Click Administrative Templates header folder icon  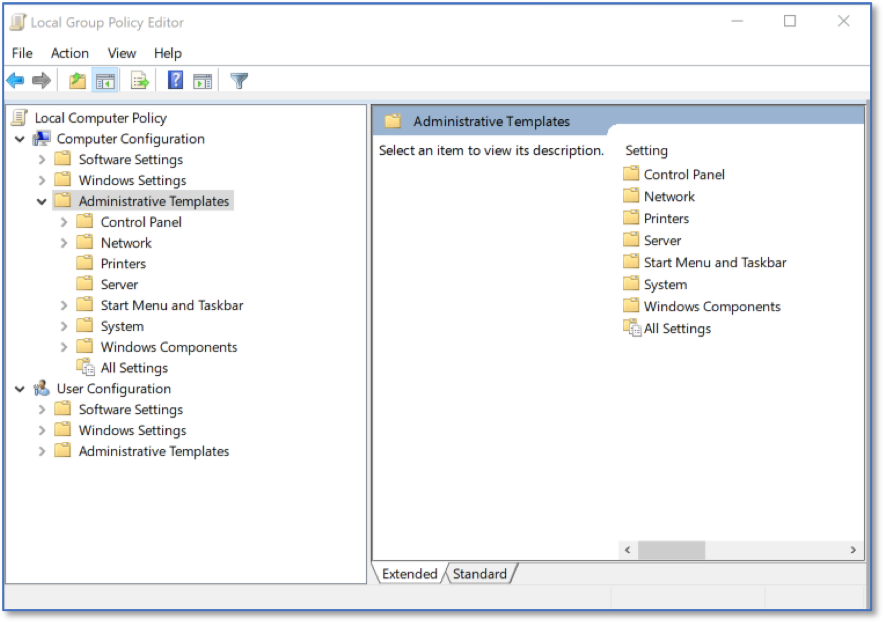coord(393,121)
